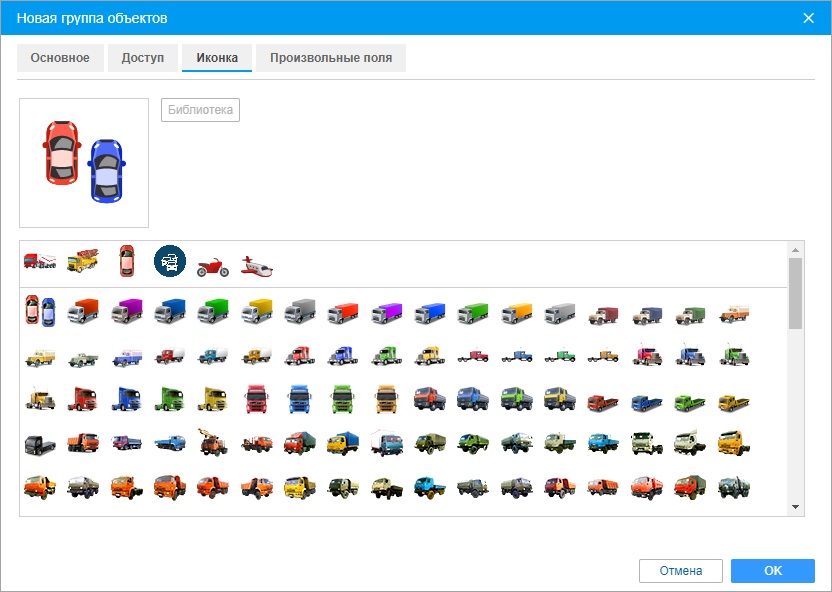Pick teal-cab truck with white box van
The height and width of the screenshot is (592, 832).
pyautogui.click(x=386, y=443)
